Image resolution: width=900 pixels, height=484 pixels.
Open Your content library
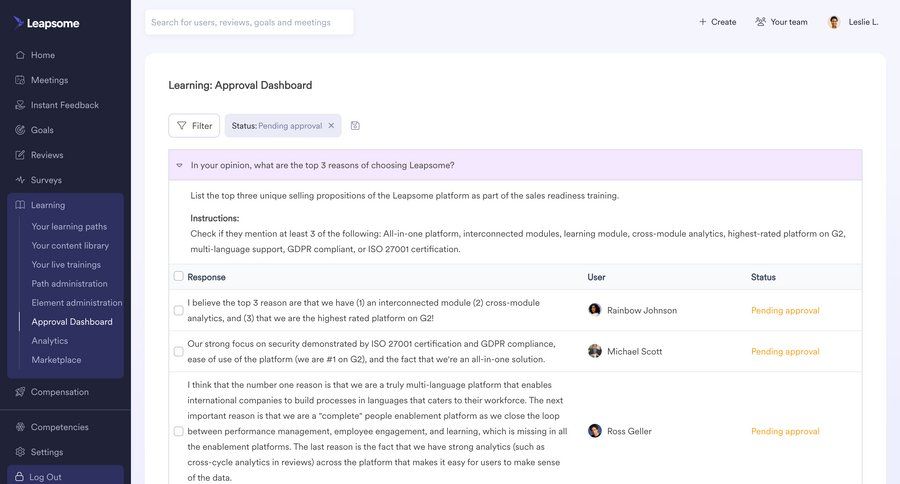click(70, 245)
